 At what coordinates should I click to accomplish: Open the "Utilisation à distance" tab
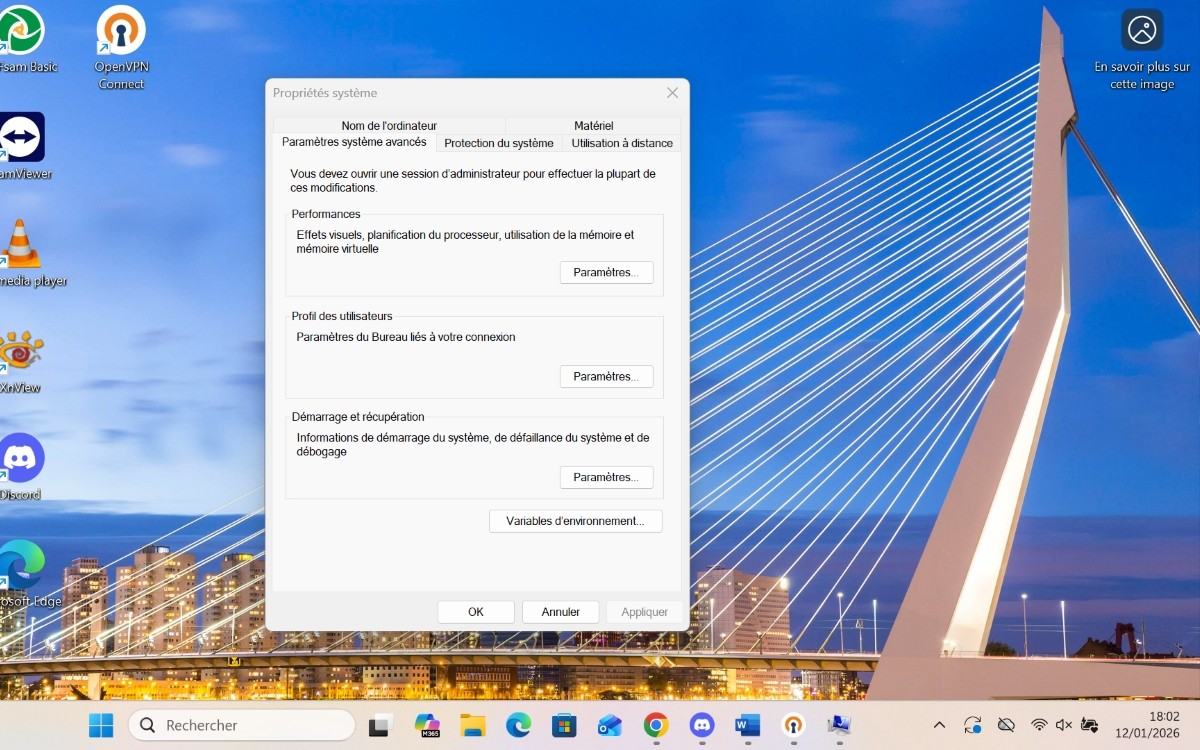621,143
